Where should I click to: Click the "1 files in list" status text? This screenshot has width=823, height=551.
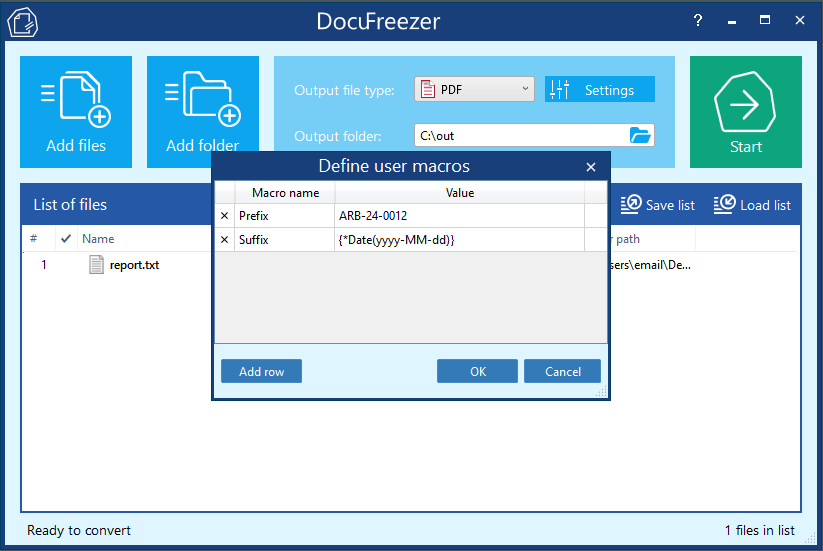click(759, 531)
